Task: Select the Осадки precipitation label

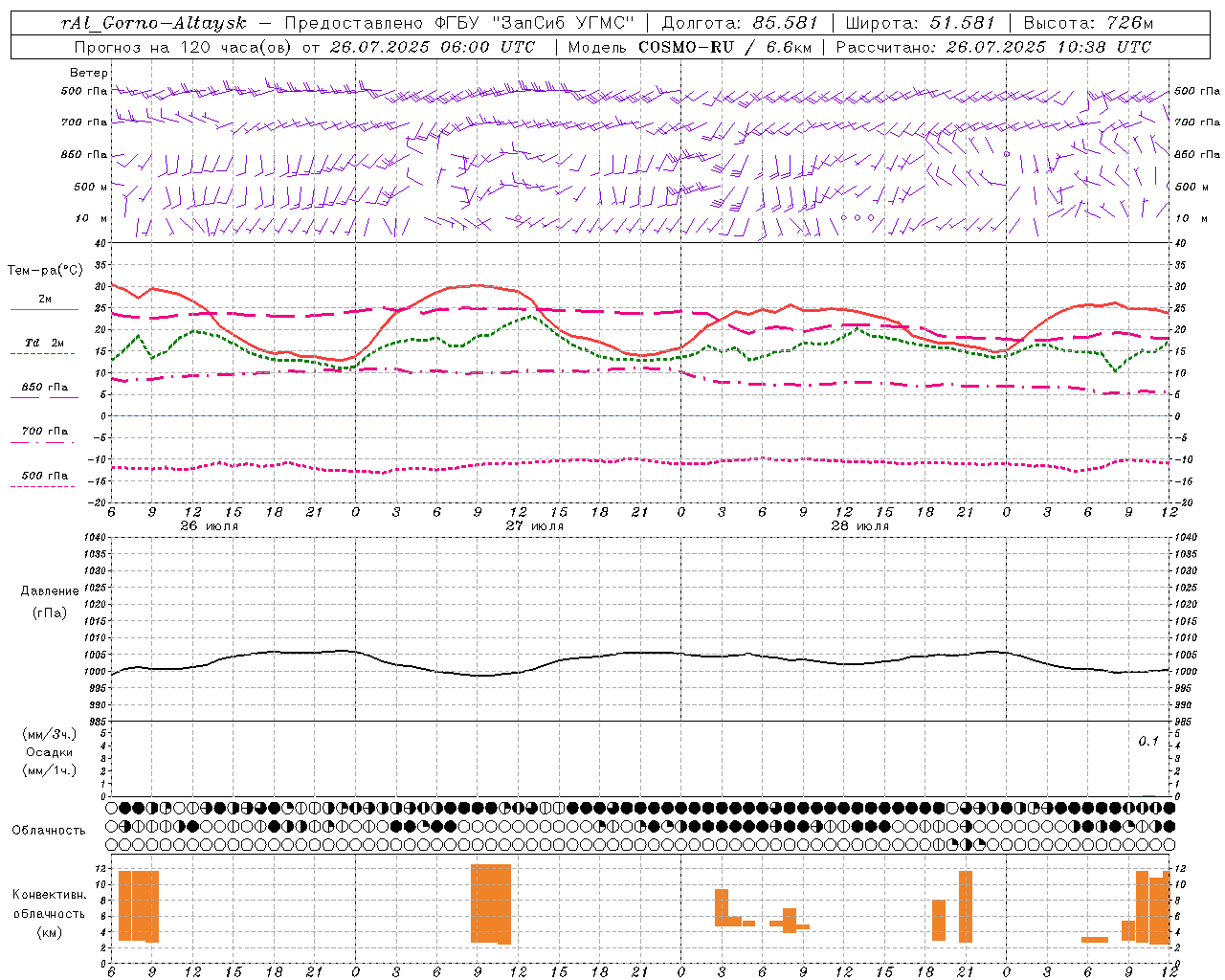Action: [x=50, y=752]
